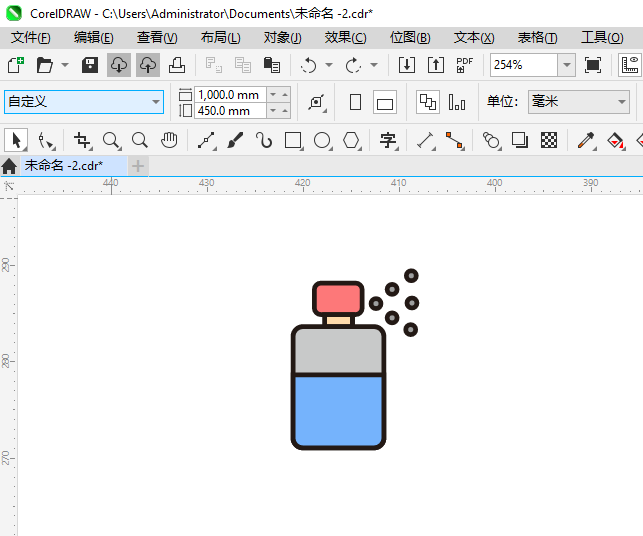Select the Text tool
The width and height of the screenshot is (643, 536).
[x=388, y=140]
